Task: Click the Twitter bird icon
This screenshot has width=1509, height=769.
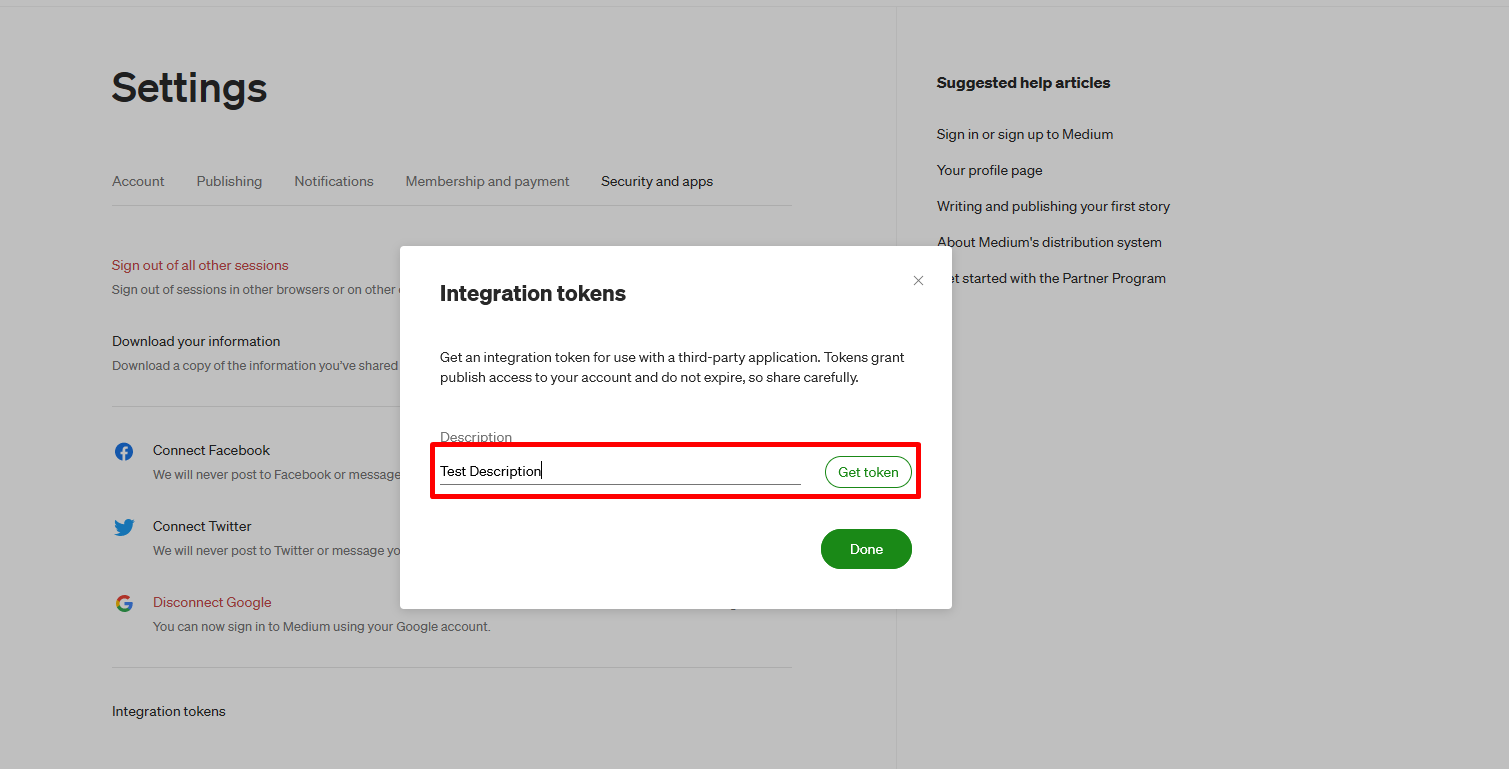Action: pyautogui.click(x=124, y=528)
